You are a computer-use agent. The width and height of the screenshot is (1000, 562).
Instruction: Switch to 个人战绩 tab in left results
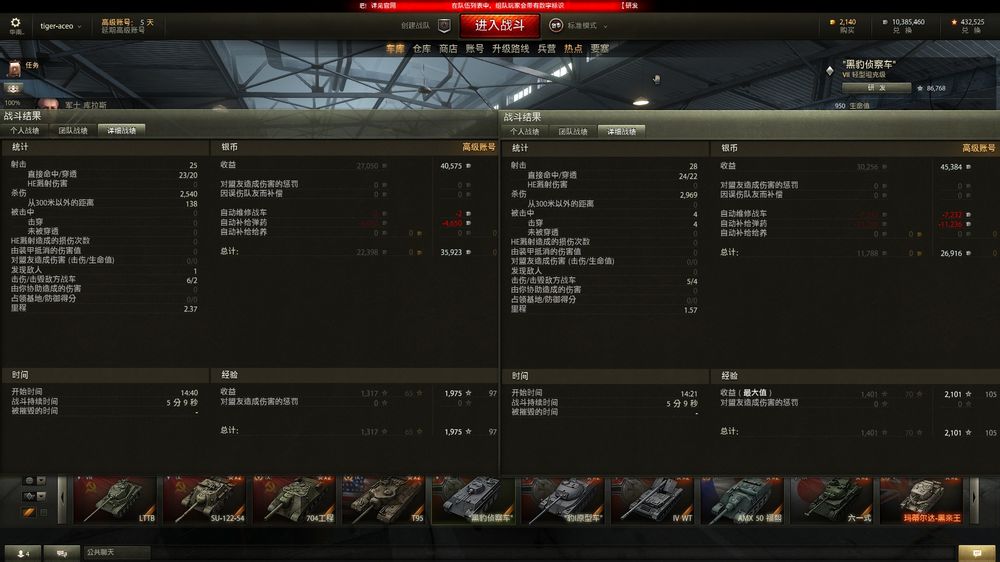25,130
